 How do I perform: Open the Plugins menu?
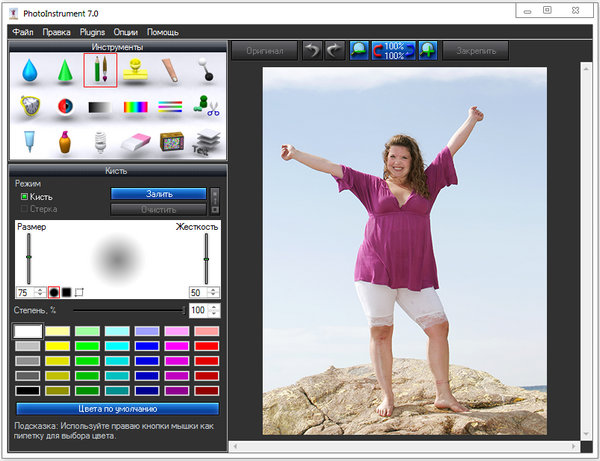(92, 32)
